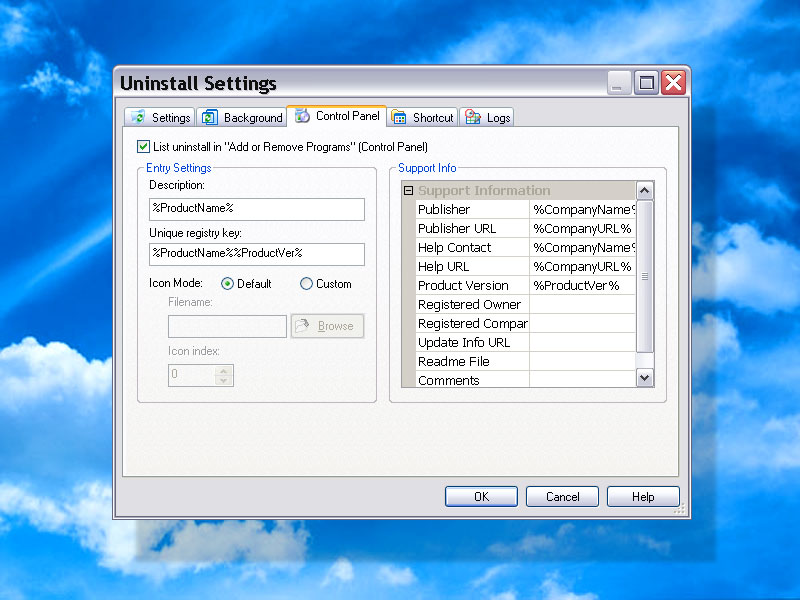
Task: Select the Control Panel tab
Action: point(337,116)
